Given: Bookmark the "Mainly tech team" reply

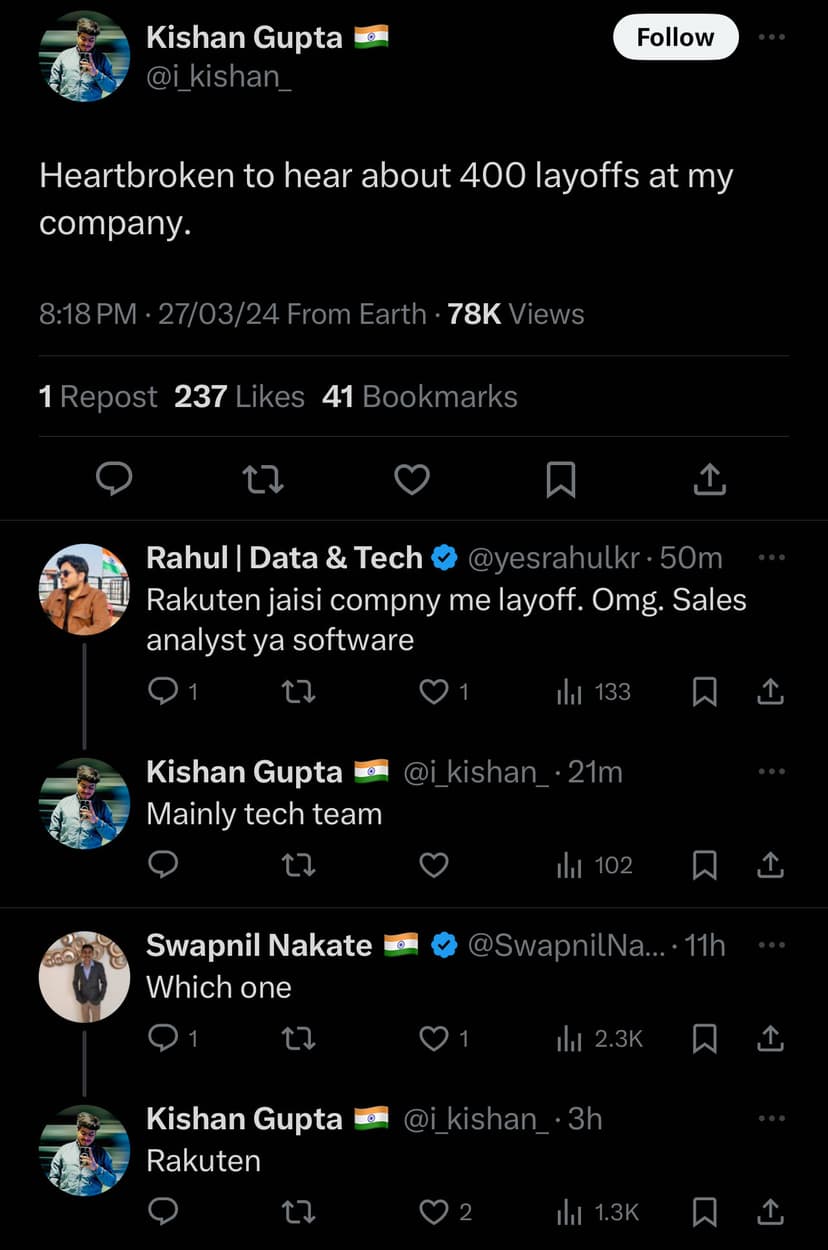Looking at the screenshot, I should 705,865.
